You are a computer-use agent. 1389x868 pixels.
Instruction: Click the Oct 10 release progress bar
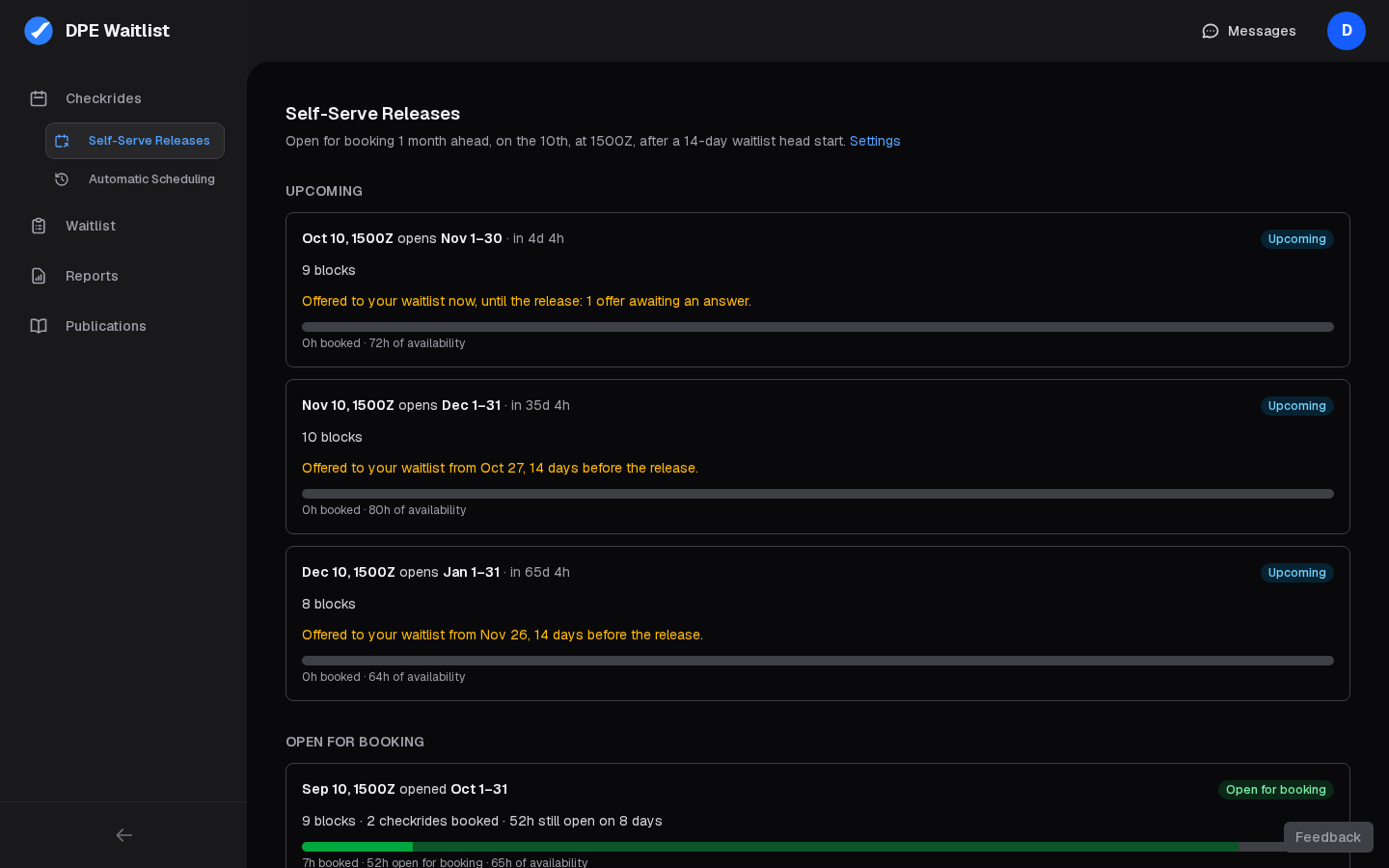point(818,327)
